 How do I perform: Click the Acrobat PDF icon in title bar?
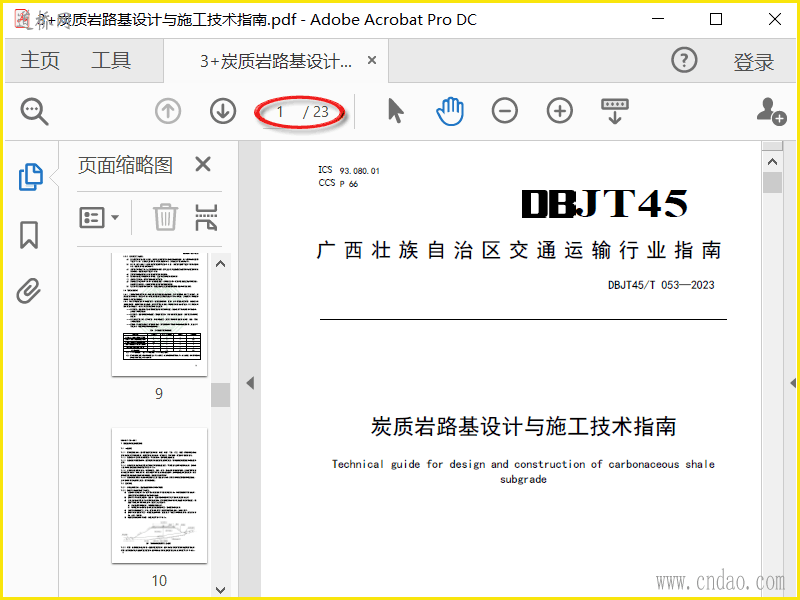(x=23, y=19)
